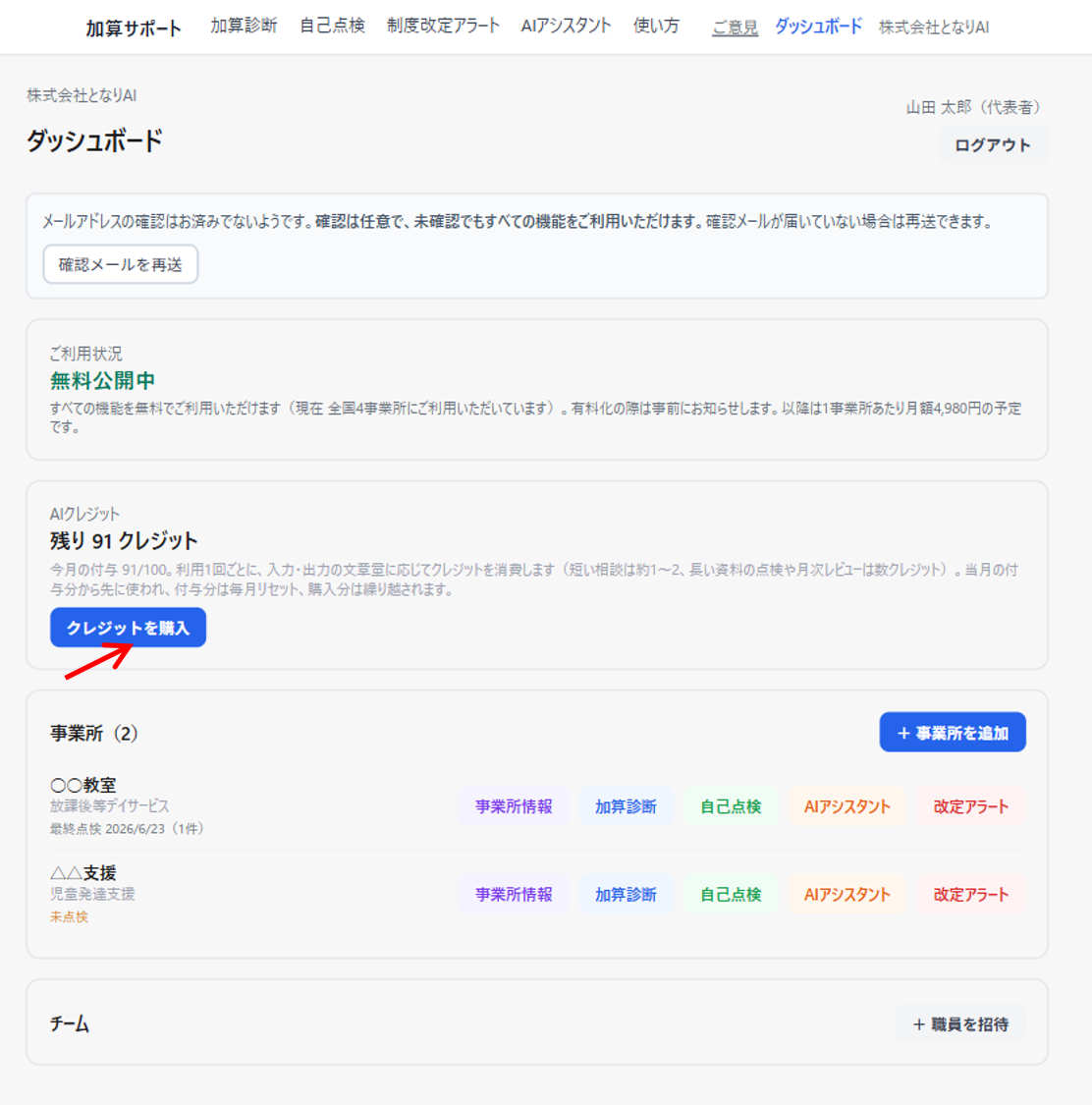Click 株式会社となりAI in the top navigation
This screenshot has height=1105, width=1092.
tap(934, 28)
